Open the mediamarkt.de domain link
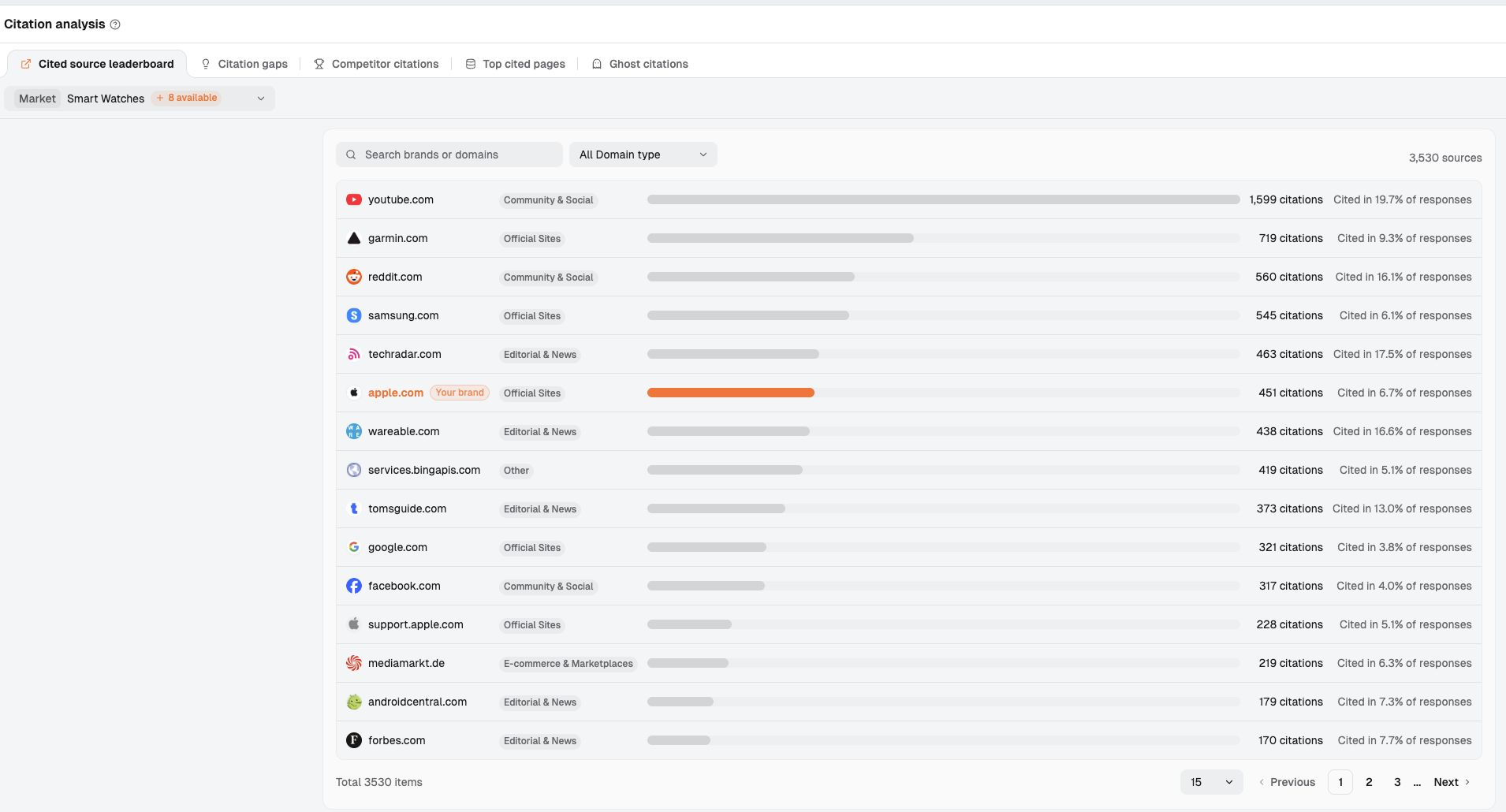Viewport: 1506px width, 812px height. [406, 664]
